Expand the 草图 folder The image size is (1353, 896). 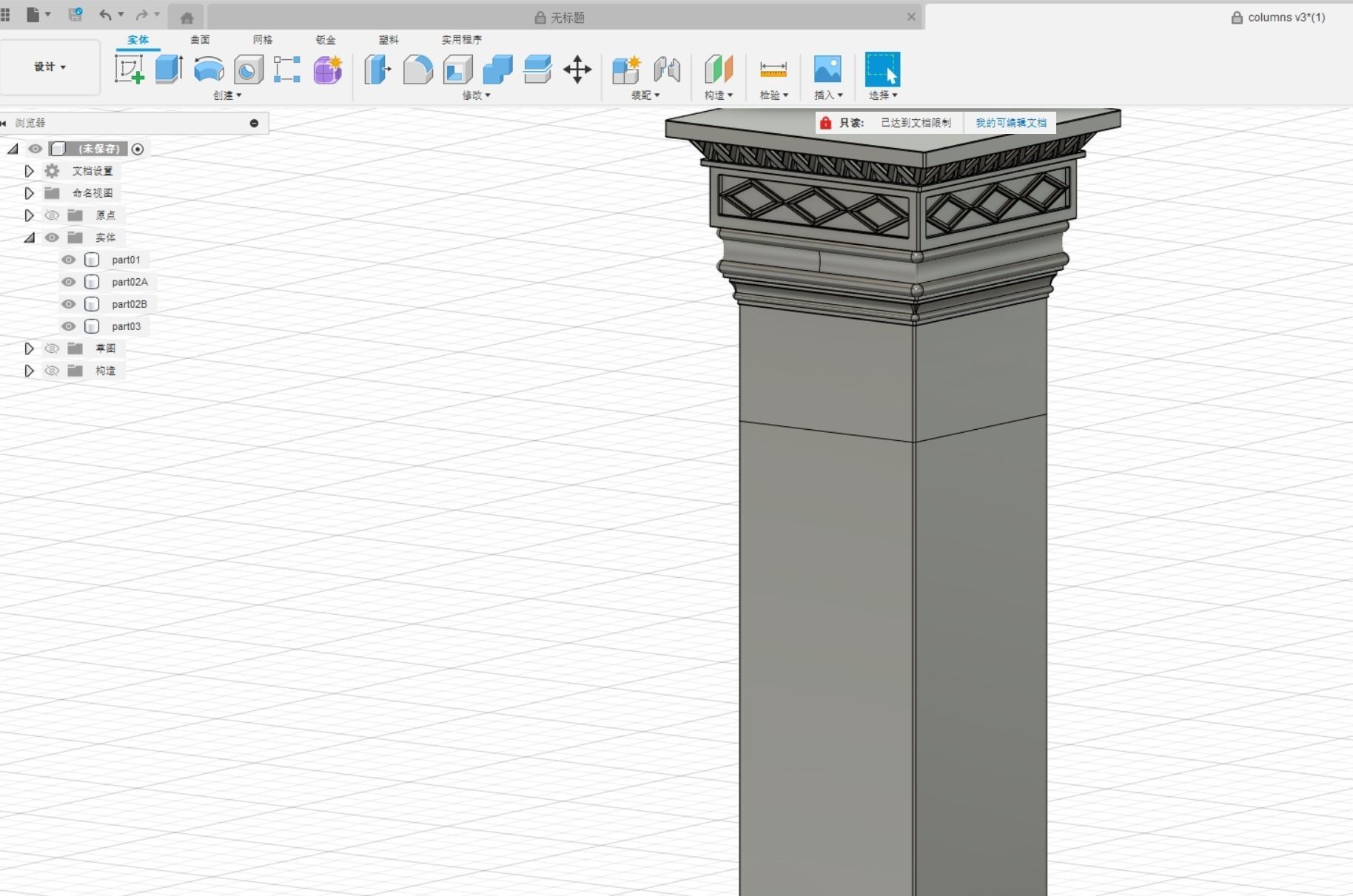(x=29, y=348)
